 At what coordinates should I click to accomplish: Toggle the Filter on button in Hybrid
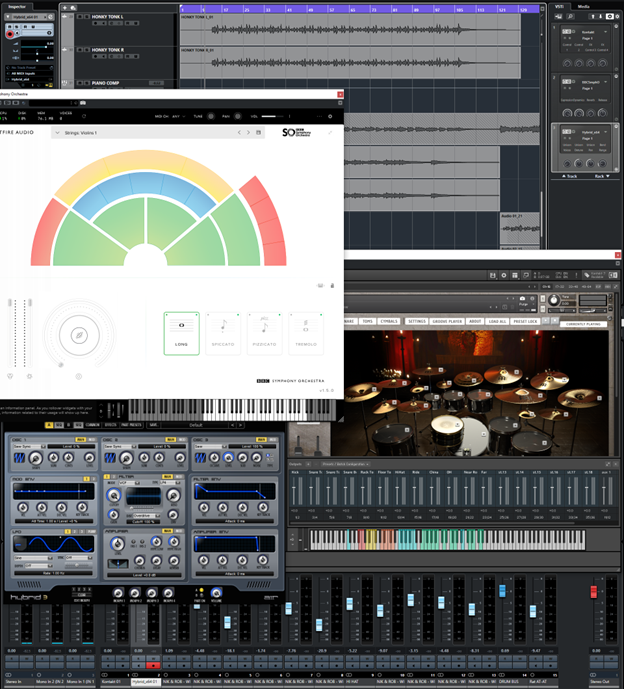coord(167,476)
